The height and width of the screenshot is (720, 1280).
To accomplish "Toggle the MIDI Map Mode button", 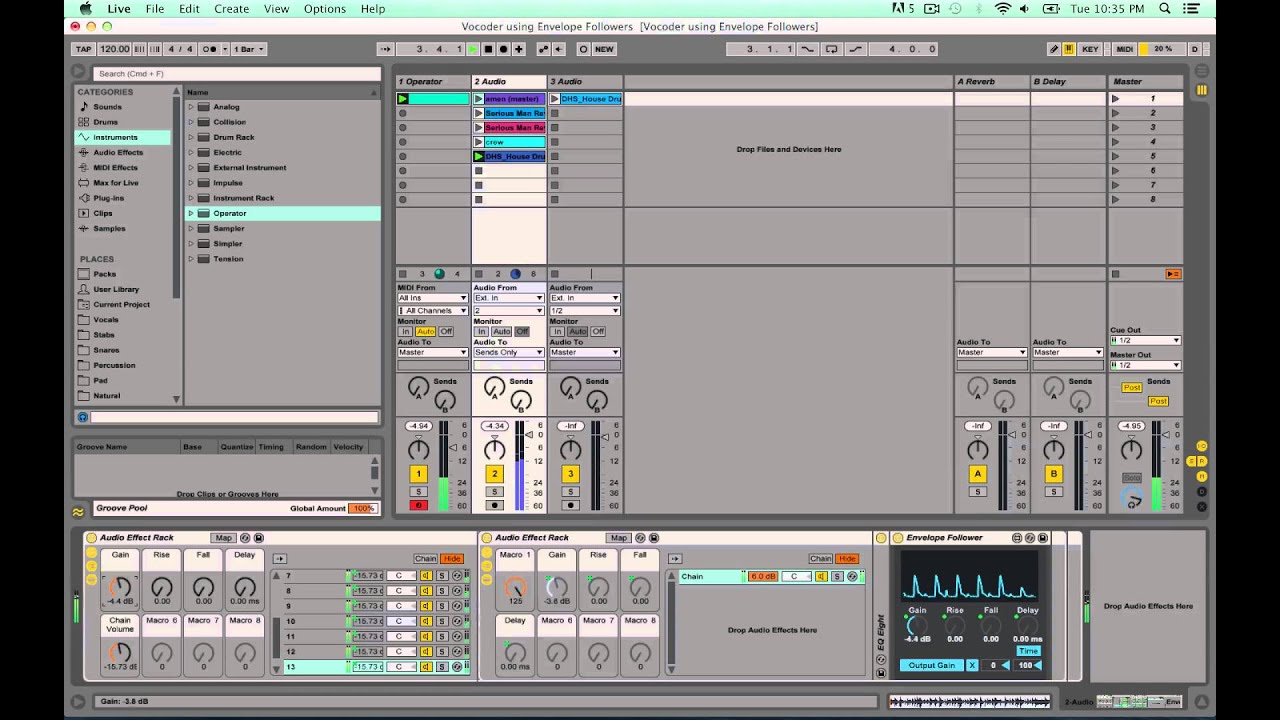I will (x=1125, y=49).
